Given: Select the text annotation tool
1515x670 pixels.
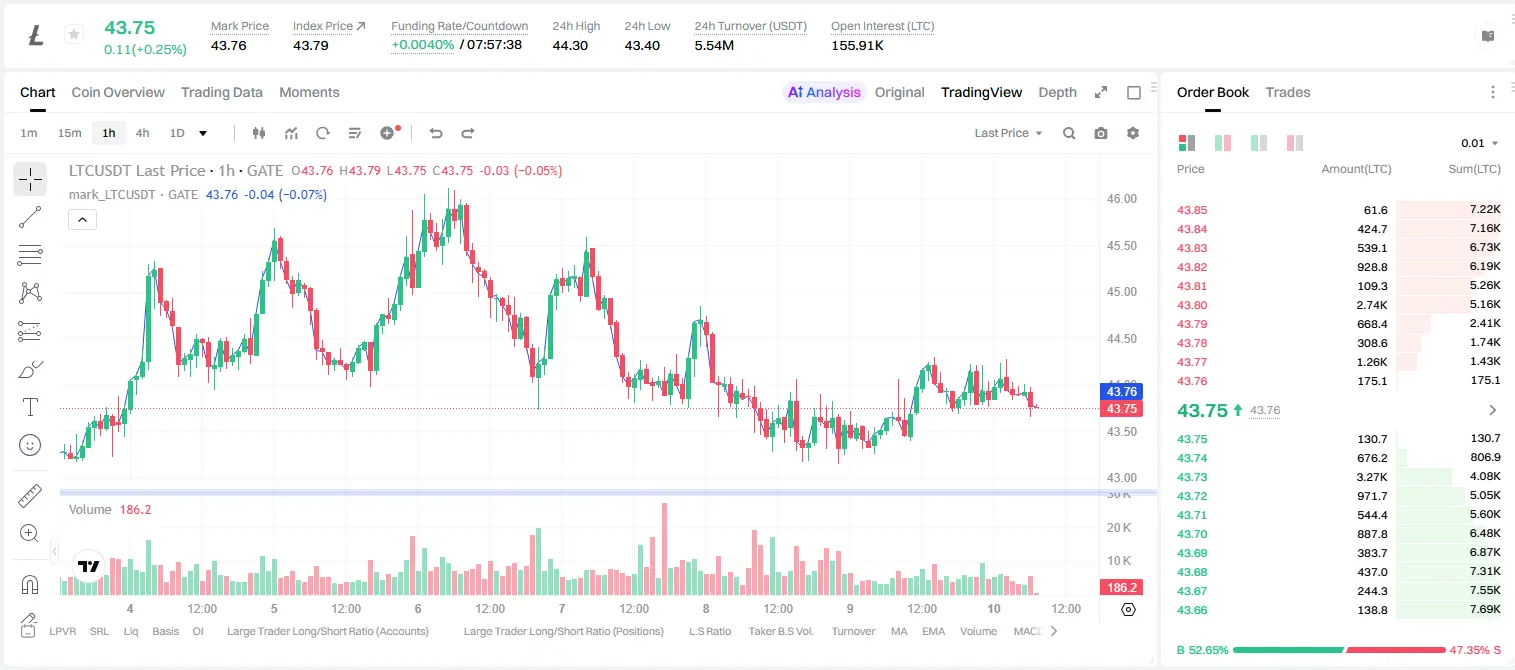Looking at the screenshot, I should click(30, 407).
